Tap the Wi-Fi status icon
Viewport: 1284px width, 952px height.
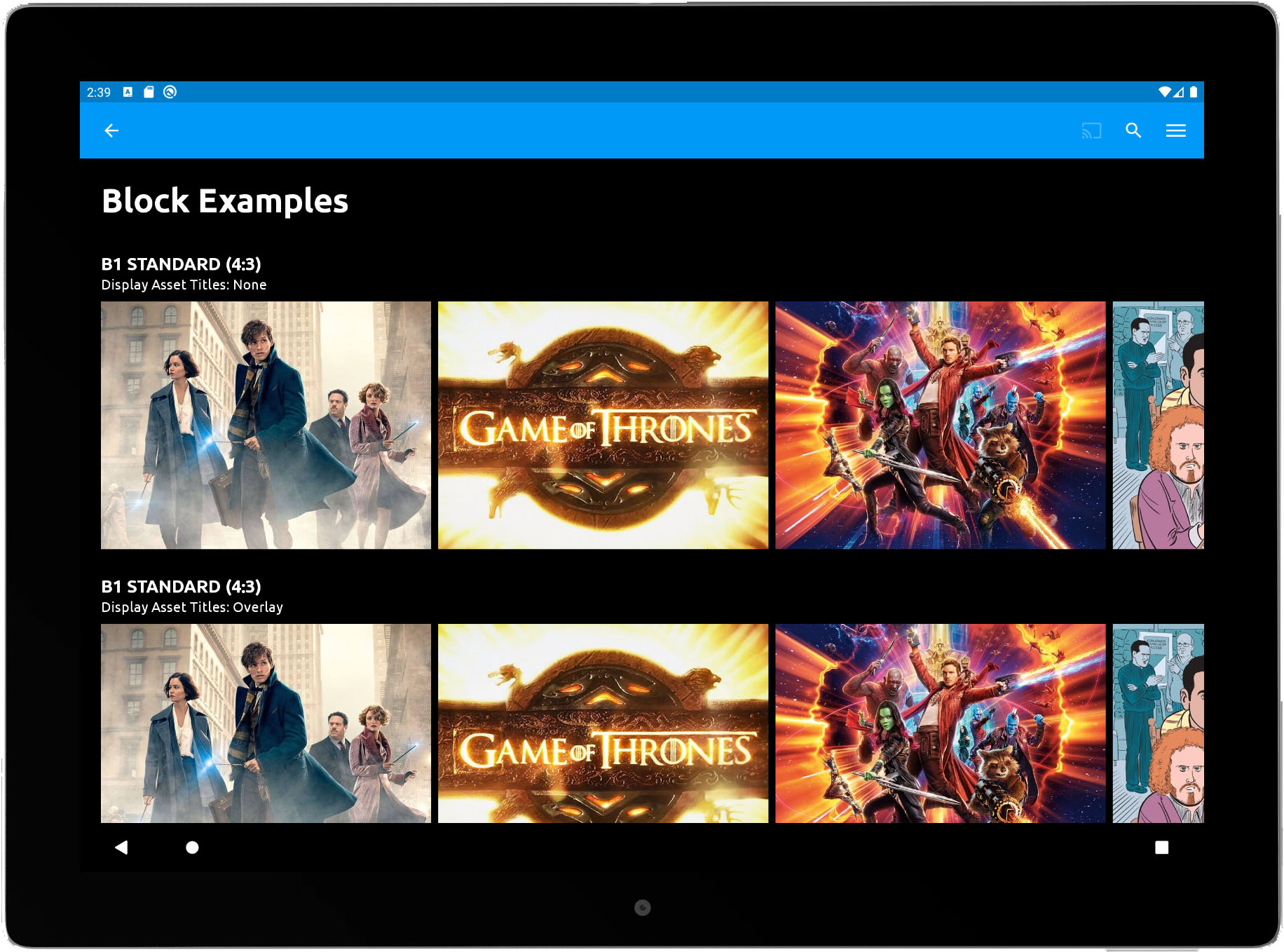click(x=1164, y=92)
